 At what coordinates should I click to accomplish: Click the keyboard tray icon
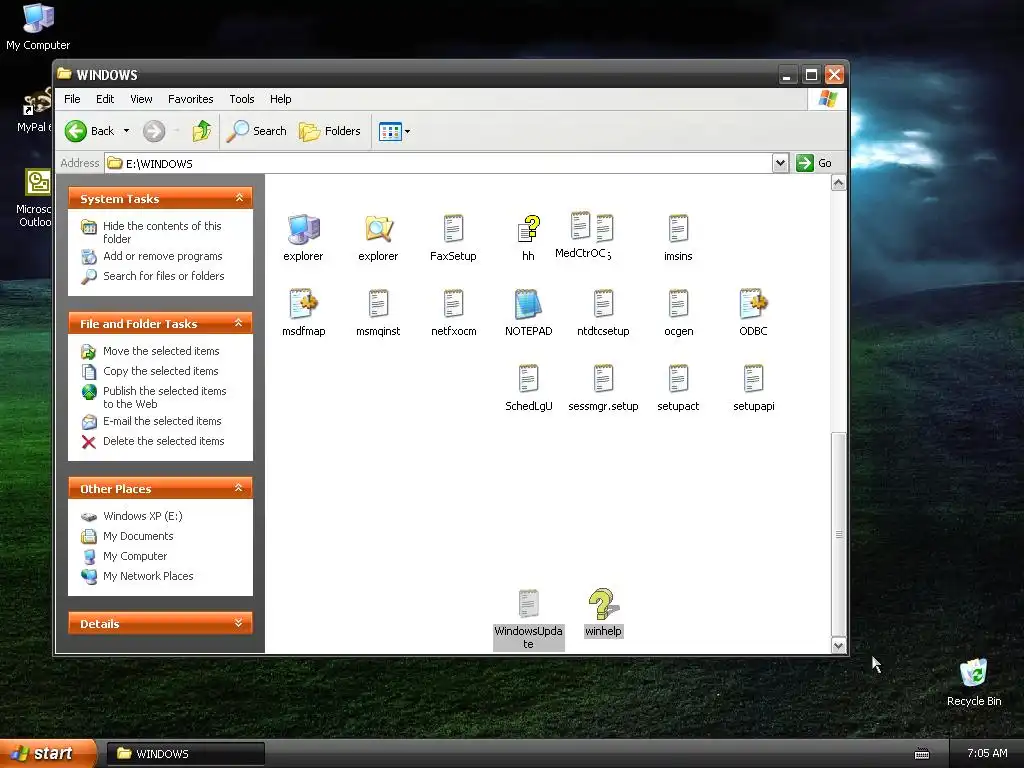(922, 754)
